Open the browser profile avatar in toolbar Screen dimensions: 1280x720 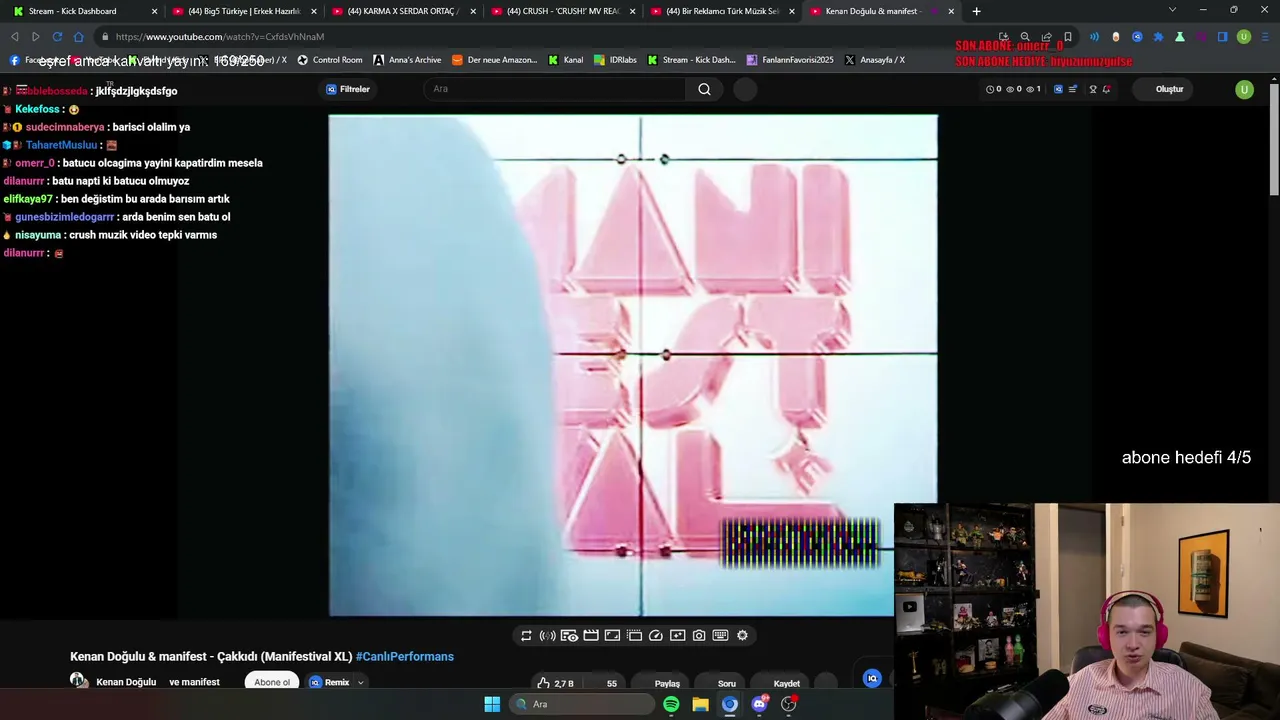[x=1244, y=37]
